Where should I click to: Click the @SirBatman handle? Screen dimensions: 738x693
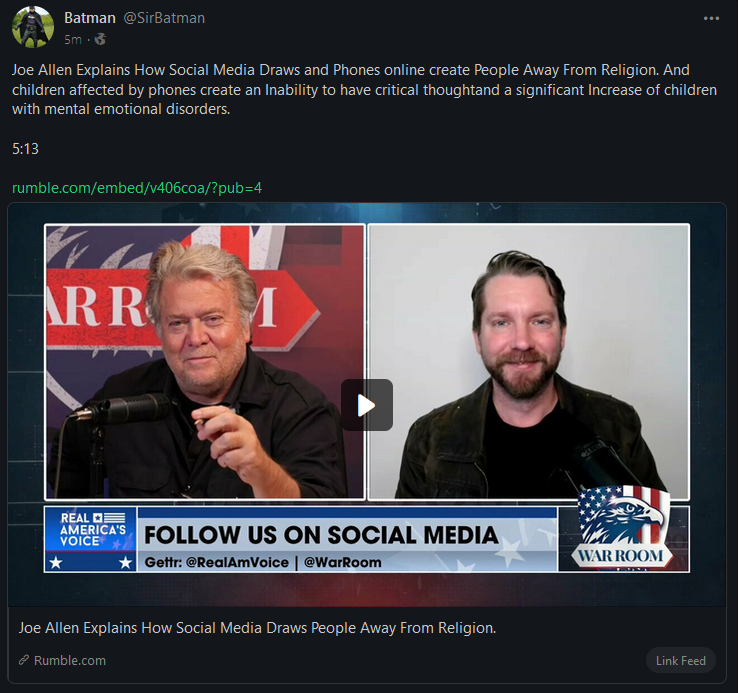point(164,18)
